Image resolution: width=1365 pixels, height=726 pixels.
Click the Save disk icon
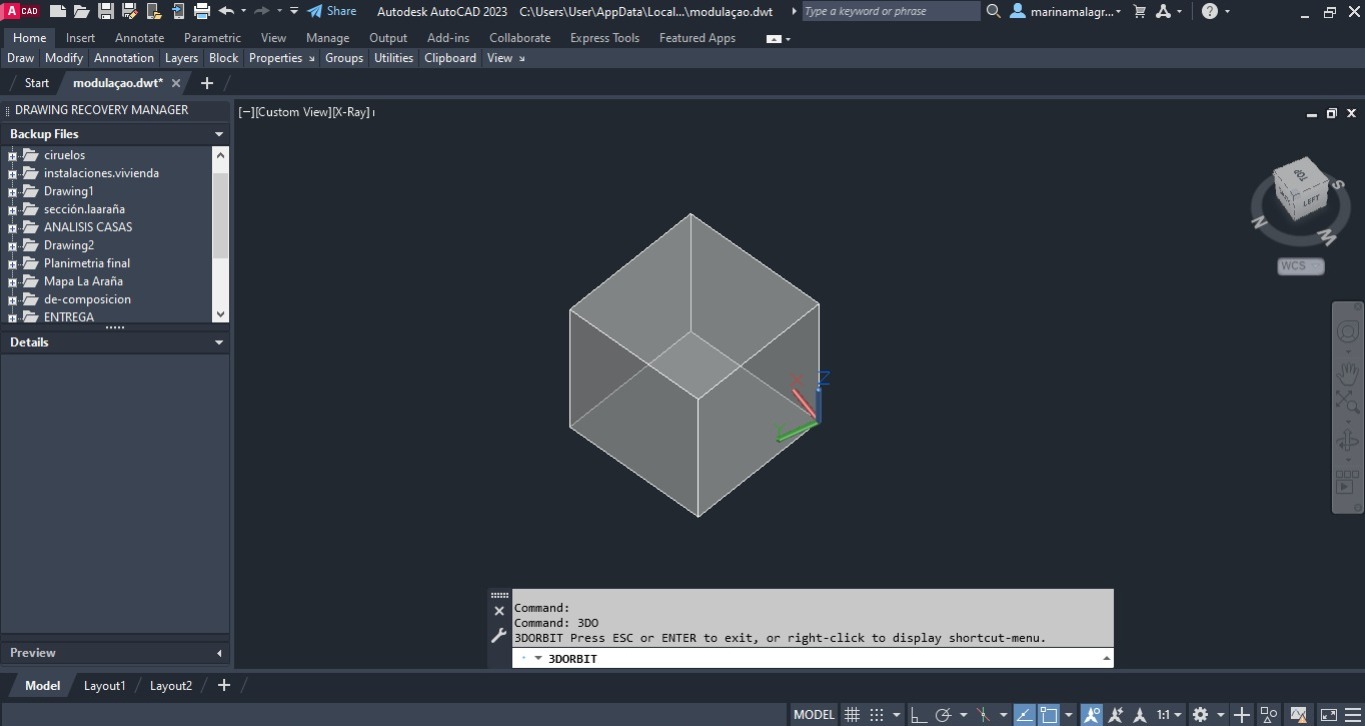tap(105, 11)
